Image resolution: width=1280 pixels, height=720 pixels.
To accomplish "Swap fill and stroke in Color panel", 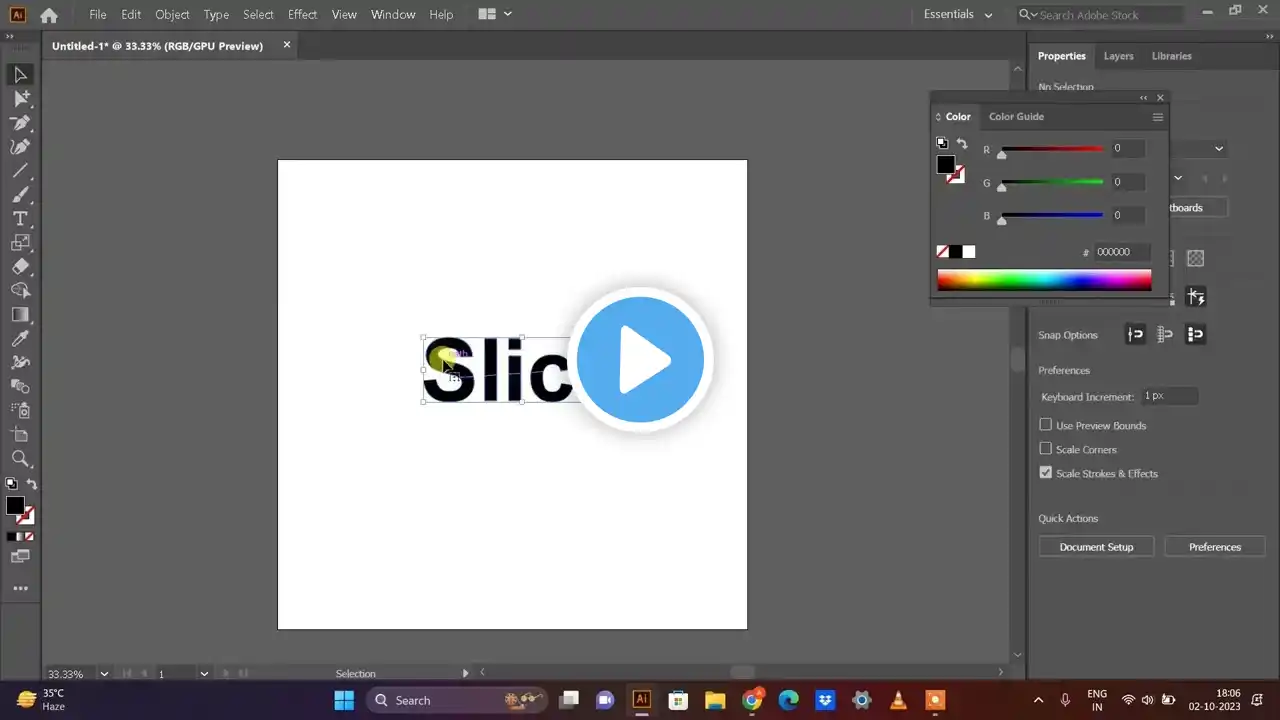I will pos(962,144).
